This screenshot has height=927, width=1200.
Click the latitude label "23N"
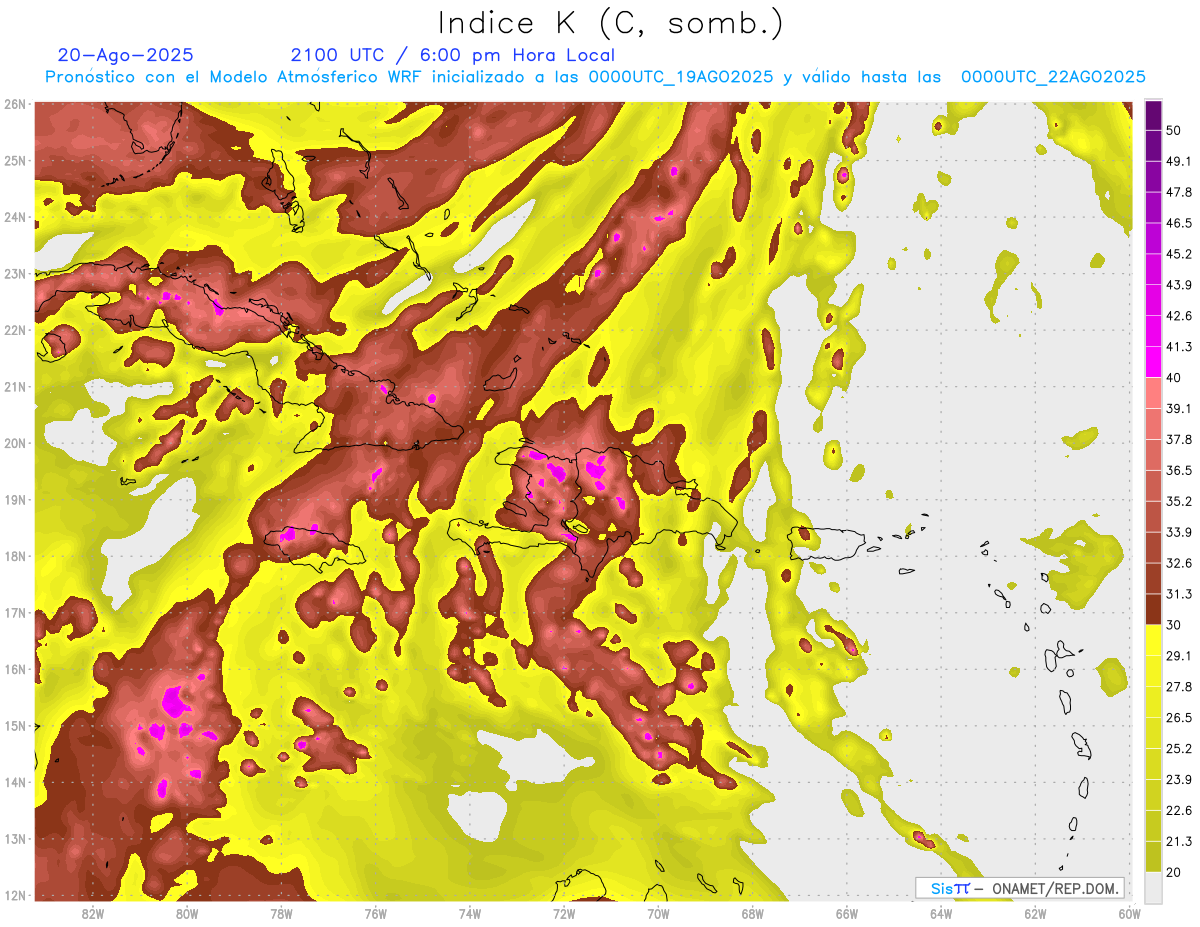15,273
